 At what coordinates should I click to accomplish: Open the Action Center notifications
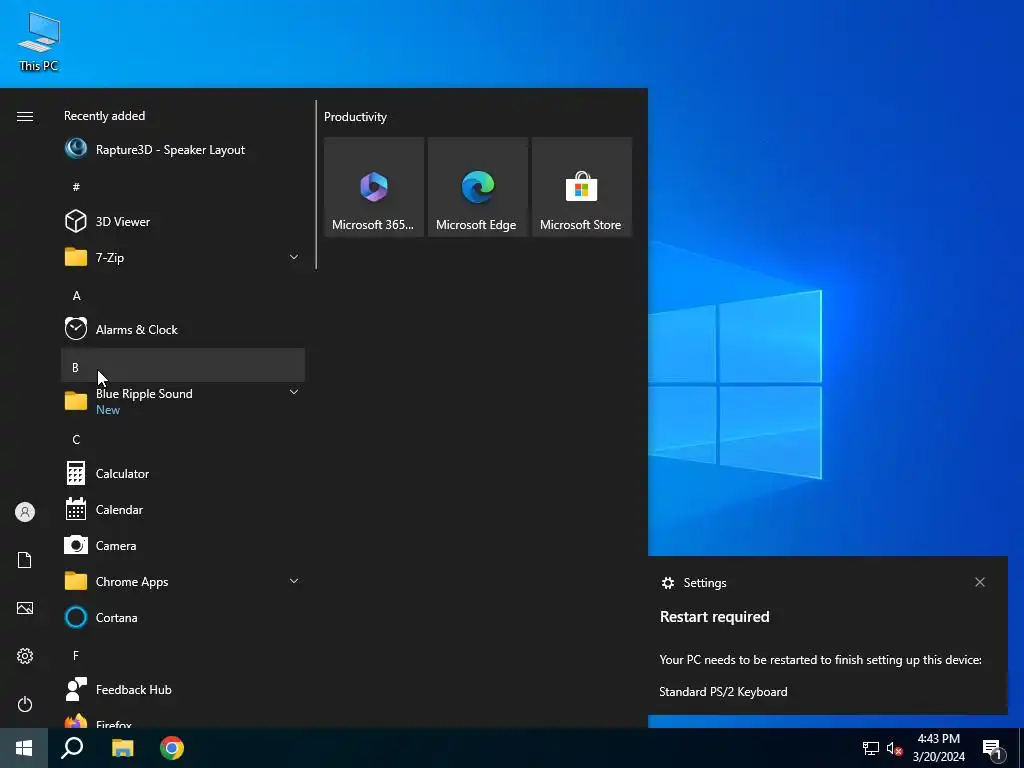(993, 748)
